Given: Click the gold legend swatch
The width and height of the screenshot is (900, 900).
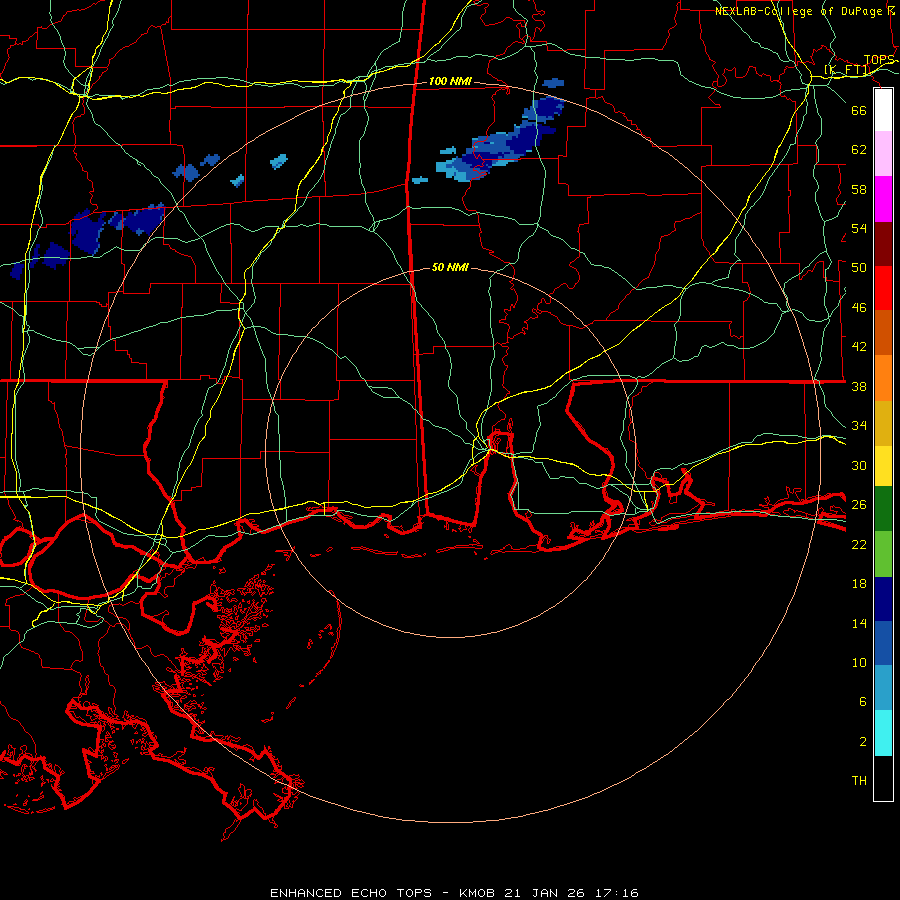Looking at the screenshot, I should (883, 423).
